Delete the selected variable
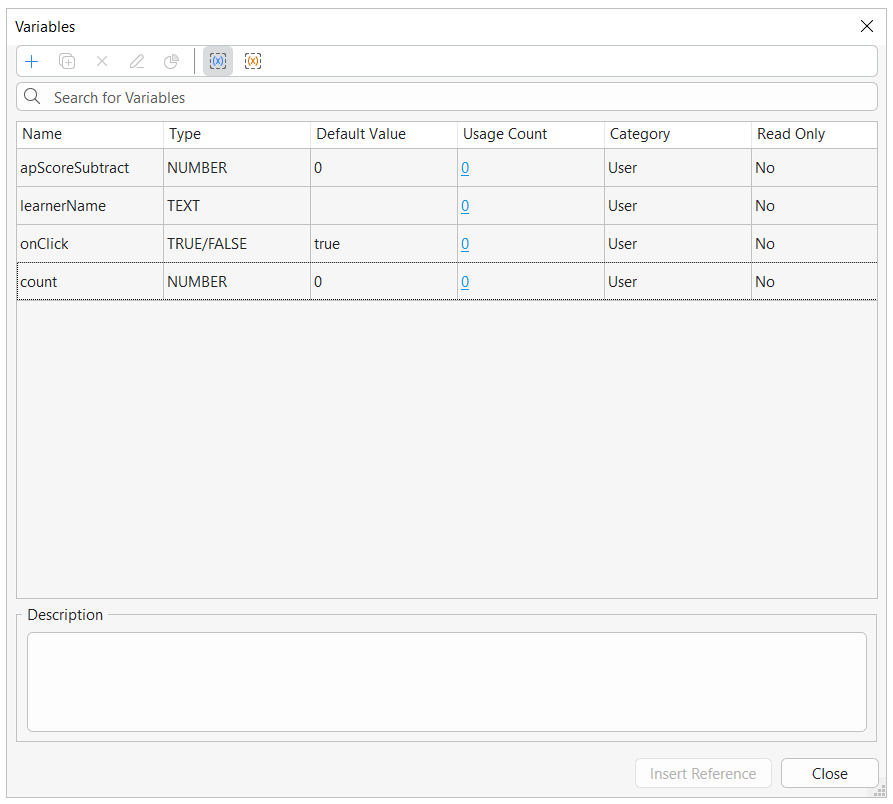Image resolution: width=893 pixels, height=804 pixels. [x=101, y=61]
